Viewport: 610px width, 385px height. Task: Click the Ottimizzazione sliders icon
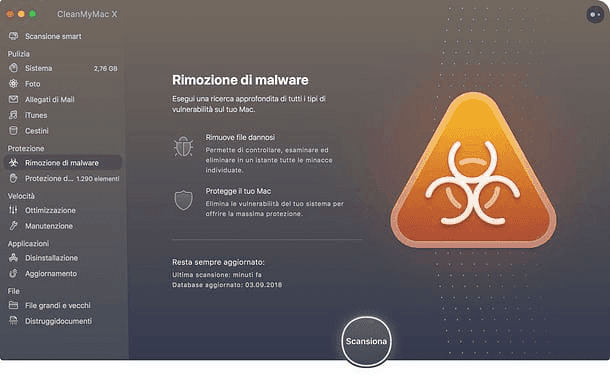[14, 210]
